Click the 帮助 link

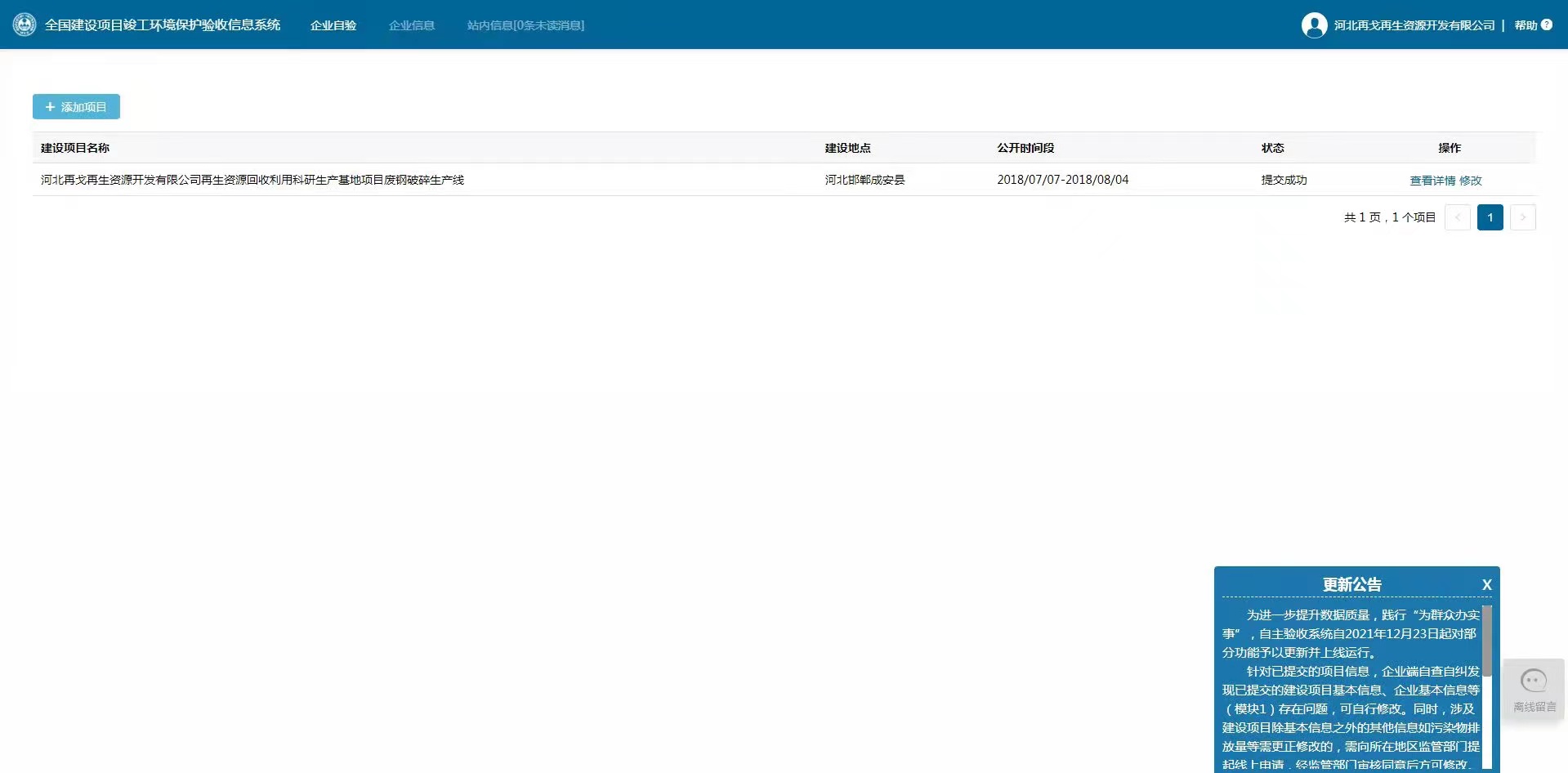point(1526,25)
